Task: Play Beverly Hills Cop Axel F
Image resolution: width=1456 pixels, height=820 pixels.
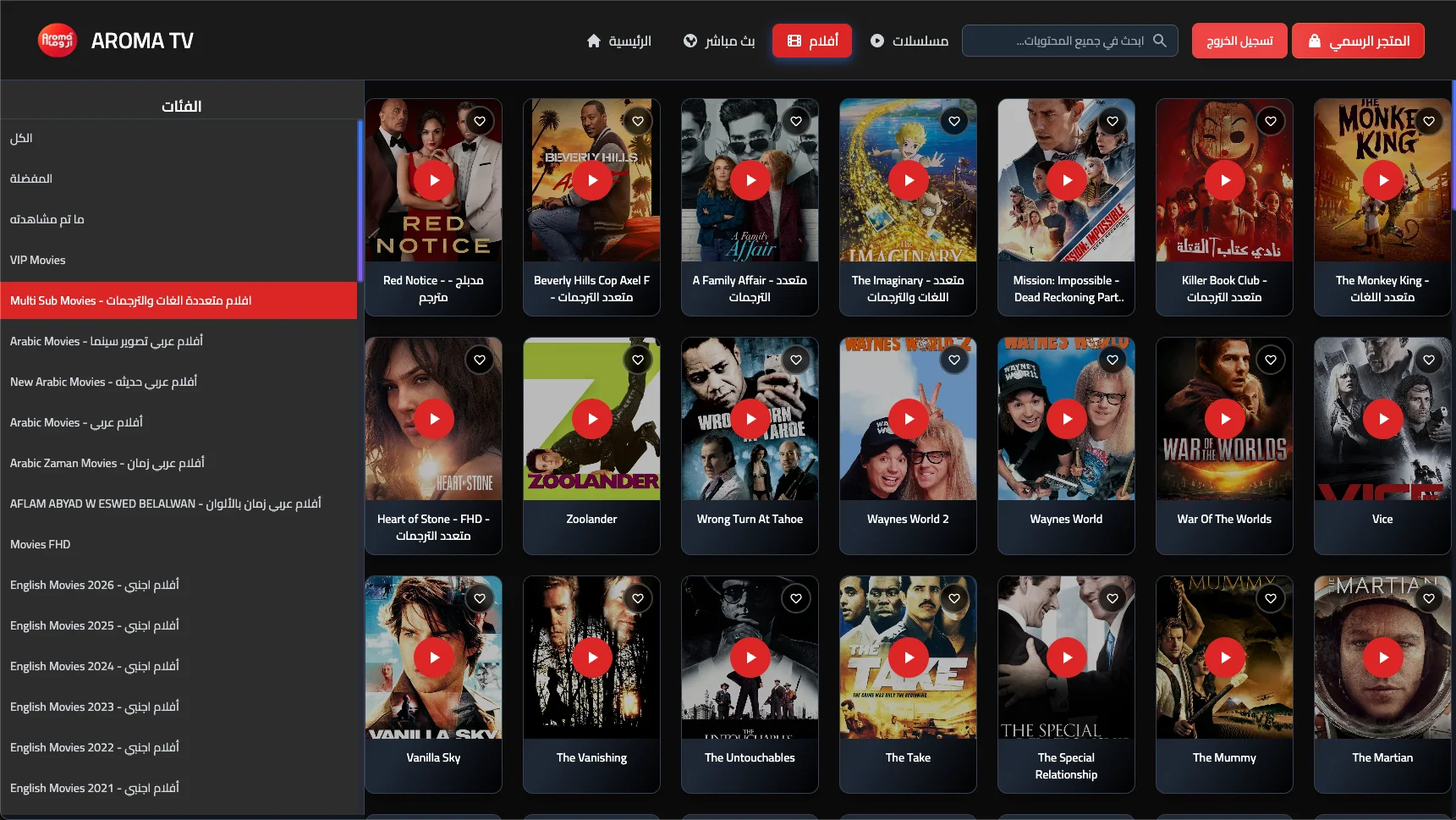Action: [x=592, y=180]
